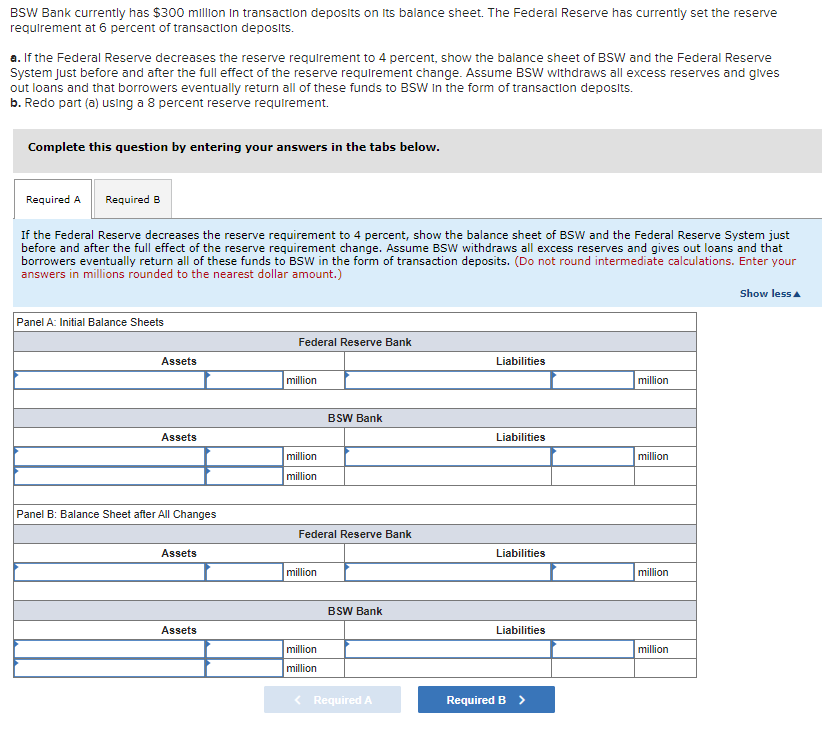The width and height of the screenshot is (840, 737).
Task: Switch to the Required A tab
Action: (x=53, y=199)
